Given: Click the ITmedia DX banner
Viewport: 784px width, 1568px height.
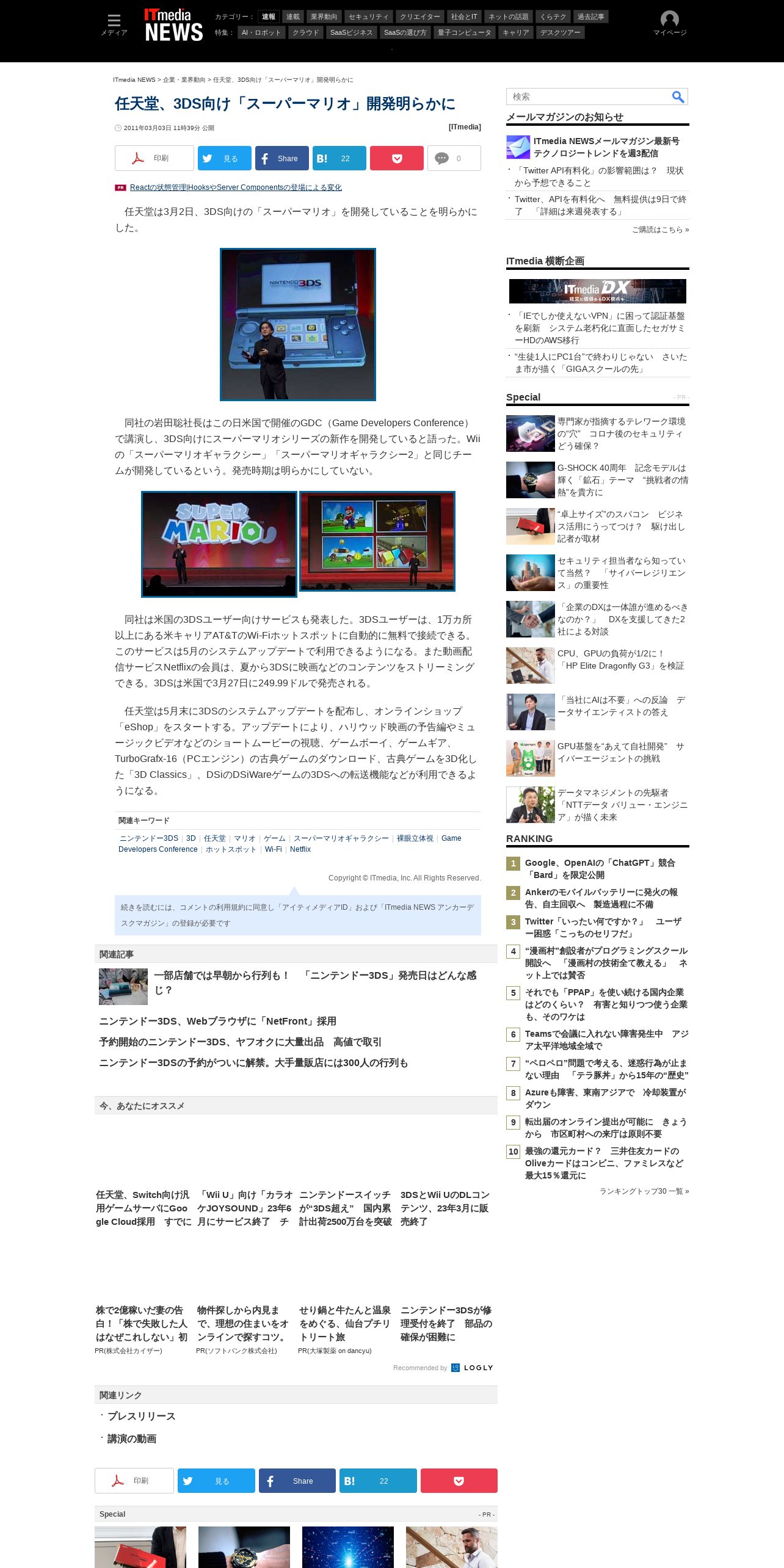Looking at the screenshot, I should tap(598, 291).
